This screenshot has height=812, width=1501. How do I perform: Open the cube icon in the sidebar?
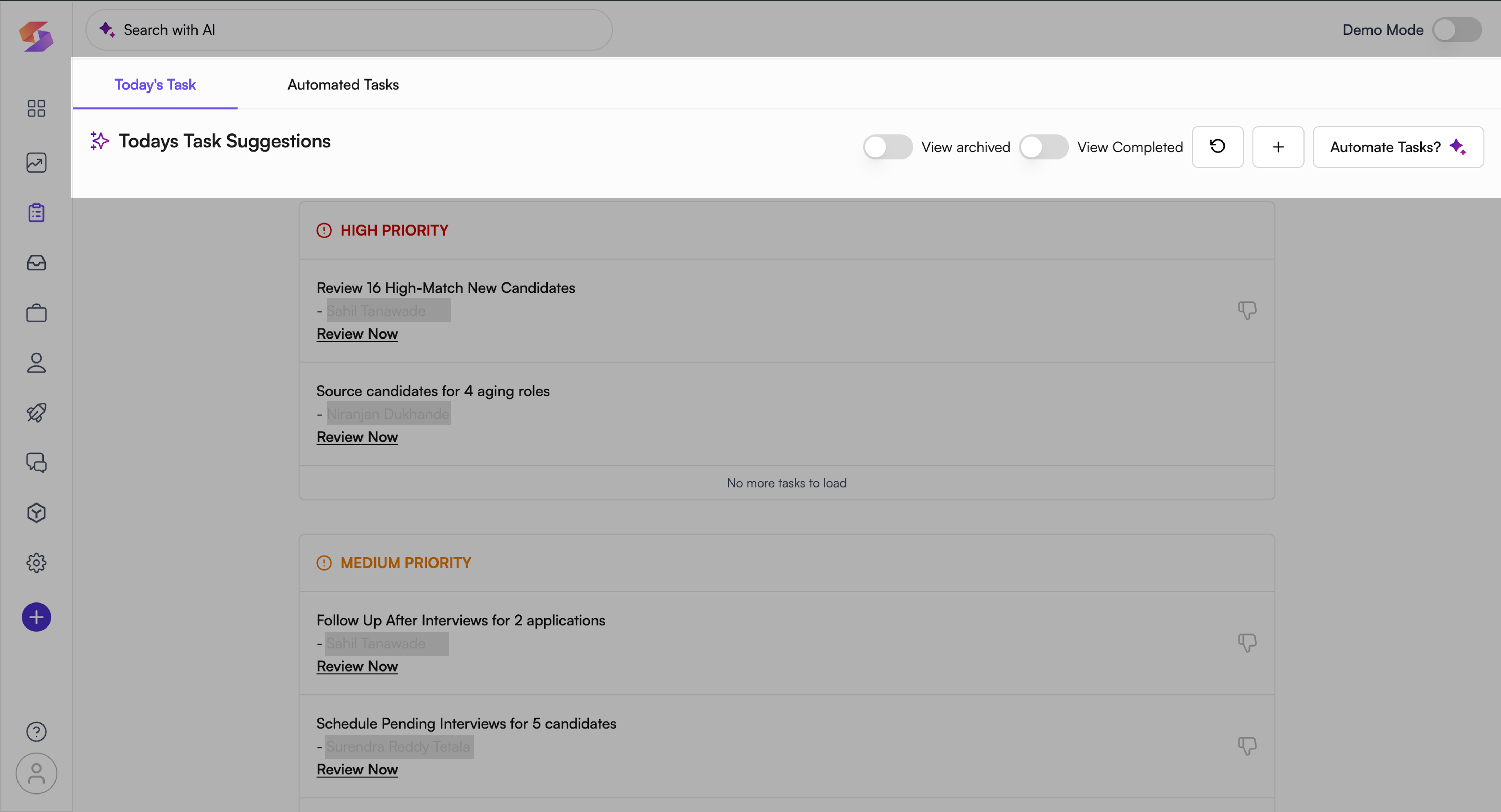tap(36, 513)
